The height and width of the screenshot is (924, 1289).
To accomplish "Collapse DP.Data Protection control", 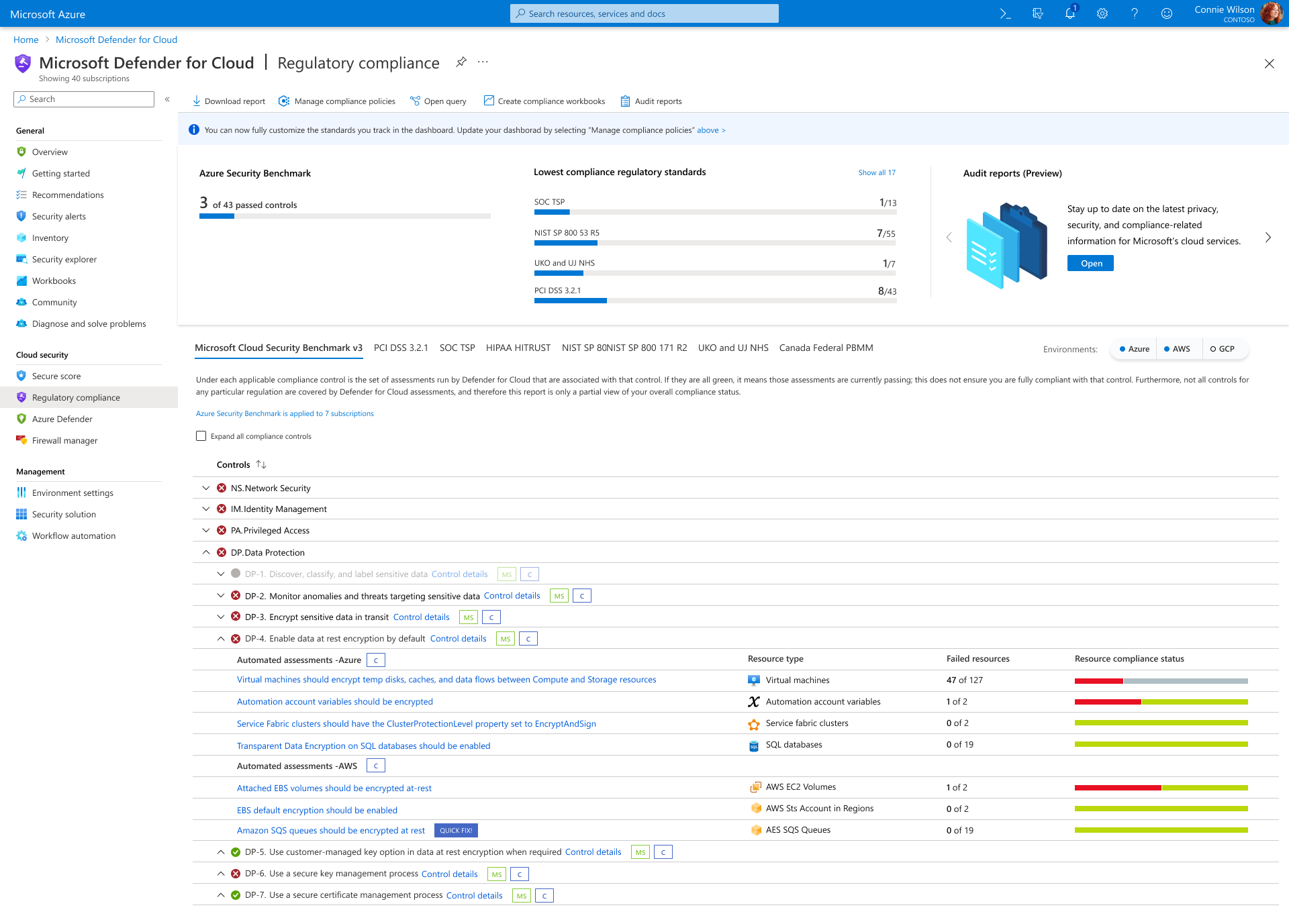I will point(206,552).
